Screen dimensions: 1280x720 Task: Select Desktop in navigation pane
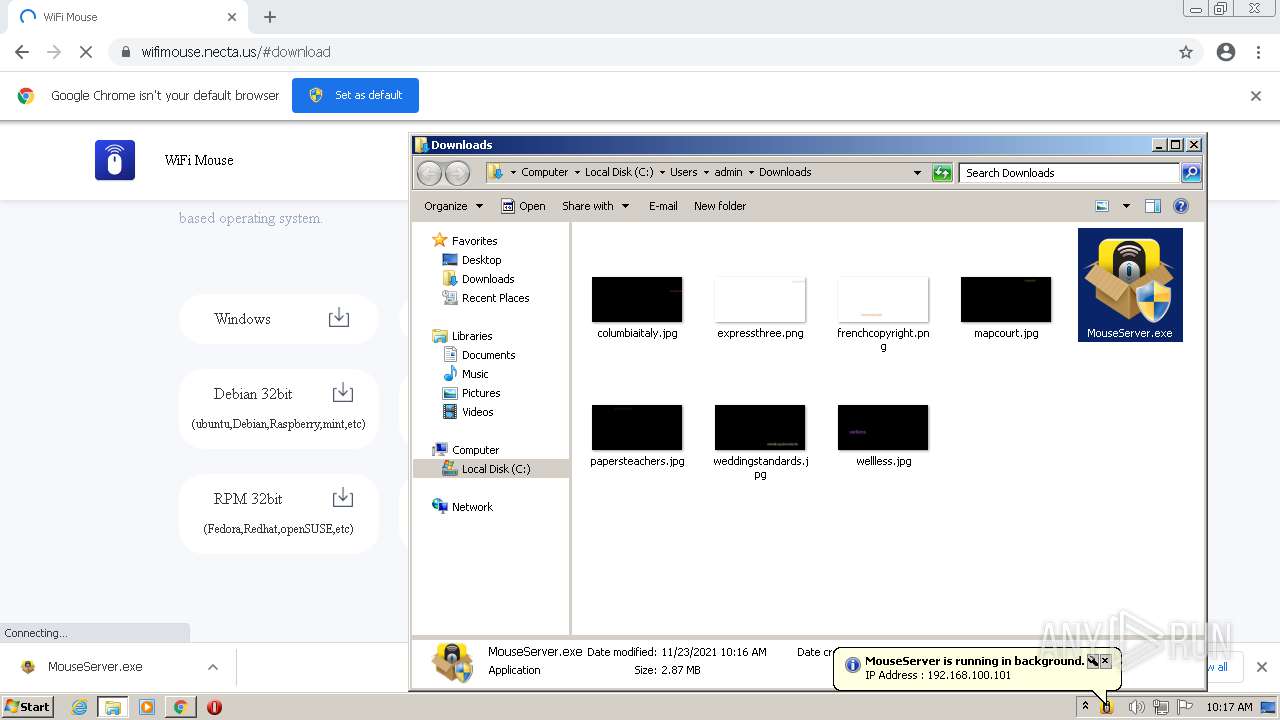click(481, 260)
